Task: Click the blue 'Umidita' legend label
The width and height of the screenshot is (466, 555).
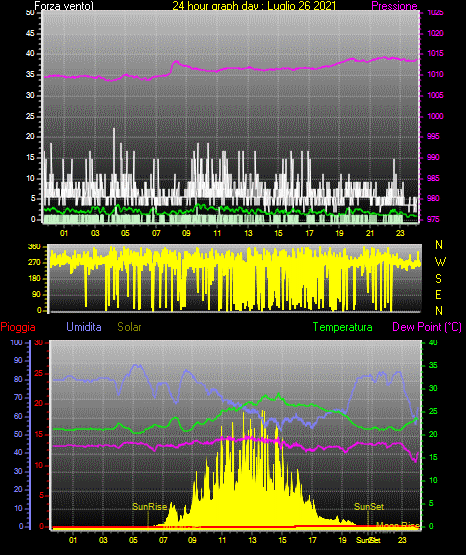Action: point(84,327)
